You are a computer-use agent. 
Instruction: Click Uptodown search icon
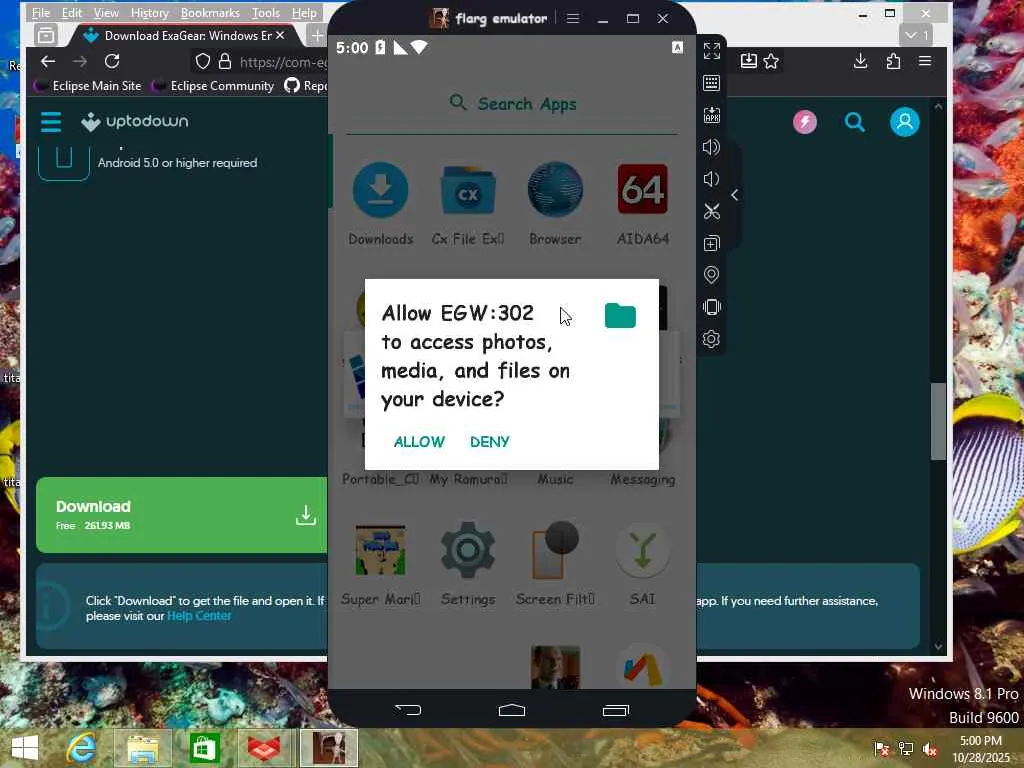click(x=854, y=122)
